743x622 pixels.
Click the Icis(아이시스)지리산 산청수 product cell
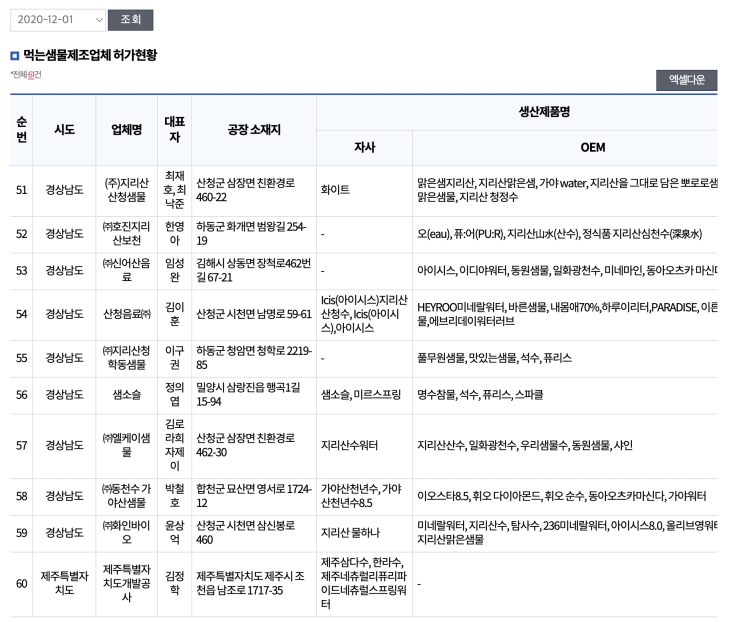coord(364,314)
